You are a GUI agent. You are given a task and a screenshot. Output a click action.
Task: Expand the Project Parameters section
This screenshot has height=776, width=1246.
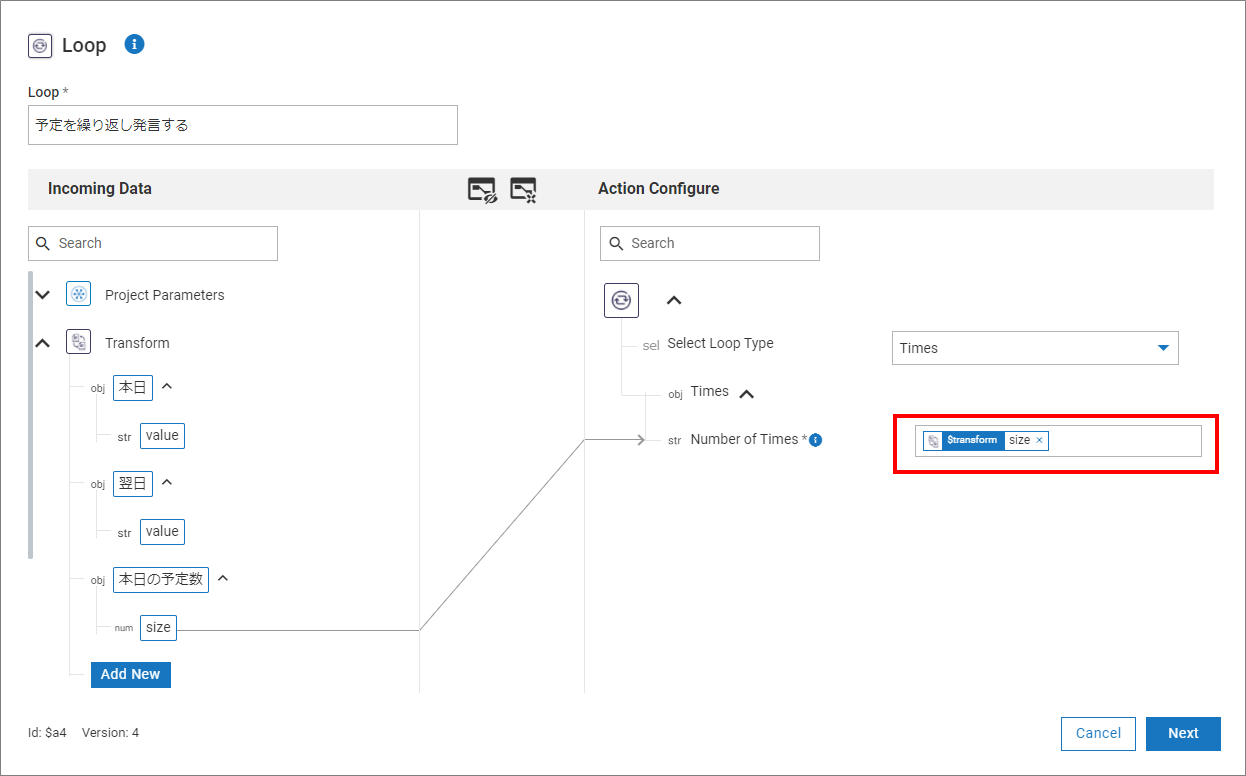42,295
